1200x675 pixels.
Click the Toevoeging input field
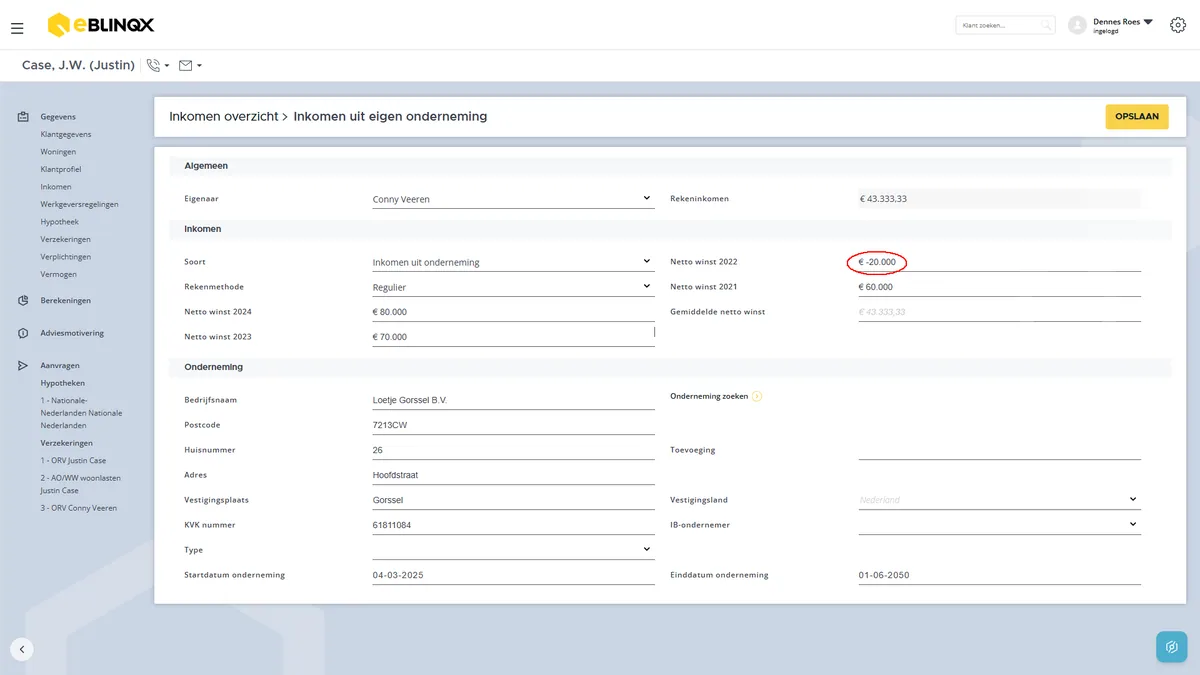coord(999,450)
